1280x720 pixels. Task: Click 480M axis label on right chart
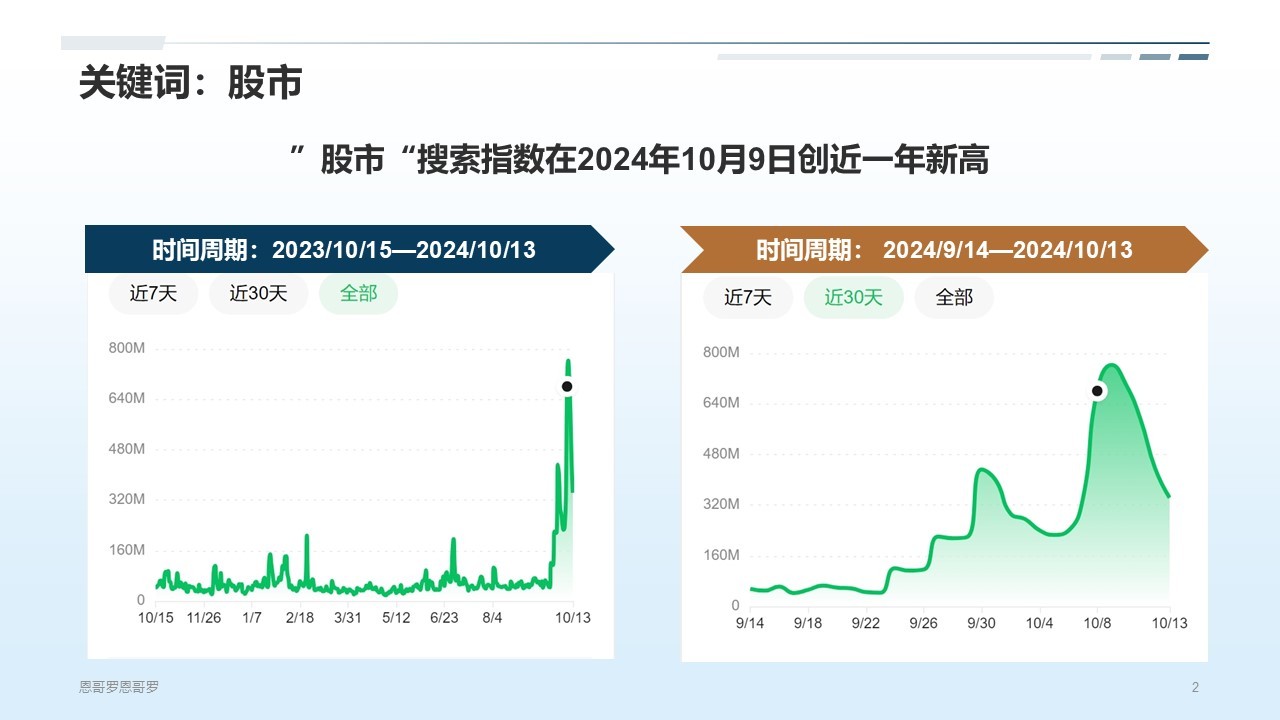click(x=721, y=453)
